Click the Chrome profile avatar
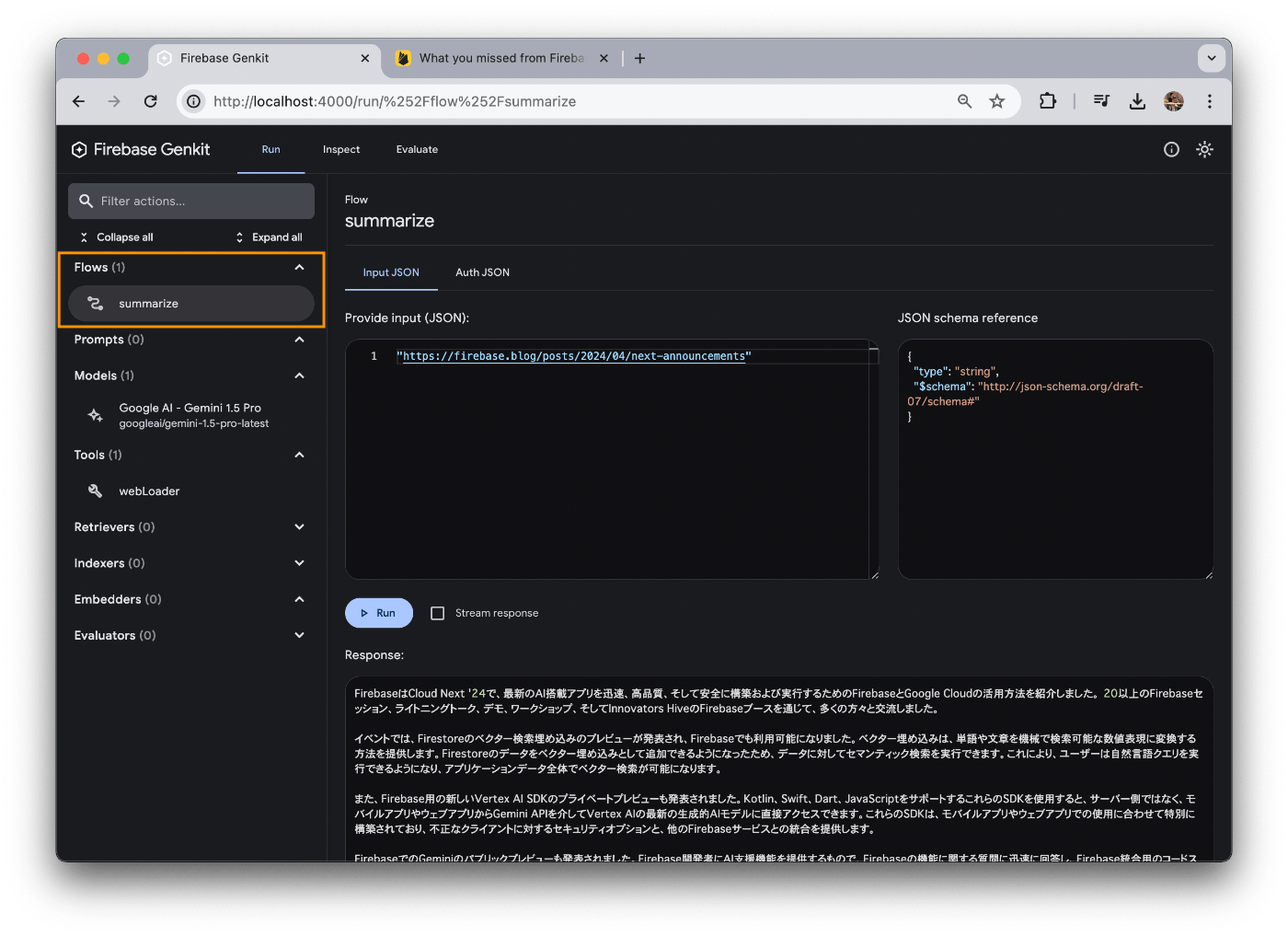 click(1173, 101)
